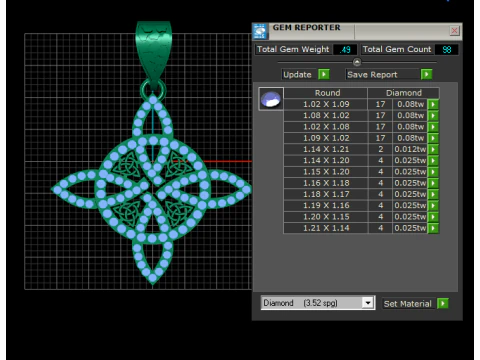Click the material dropdown arrow button
Image resolution: width=480 pixels, height=360 pixels.
(x=368, y=303)
